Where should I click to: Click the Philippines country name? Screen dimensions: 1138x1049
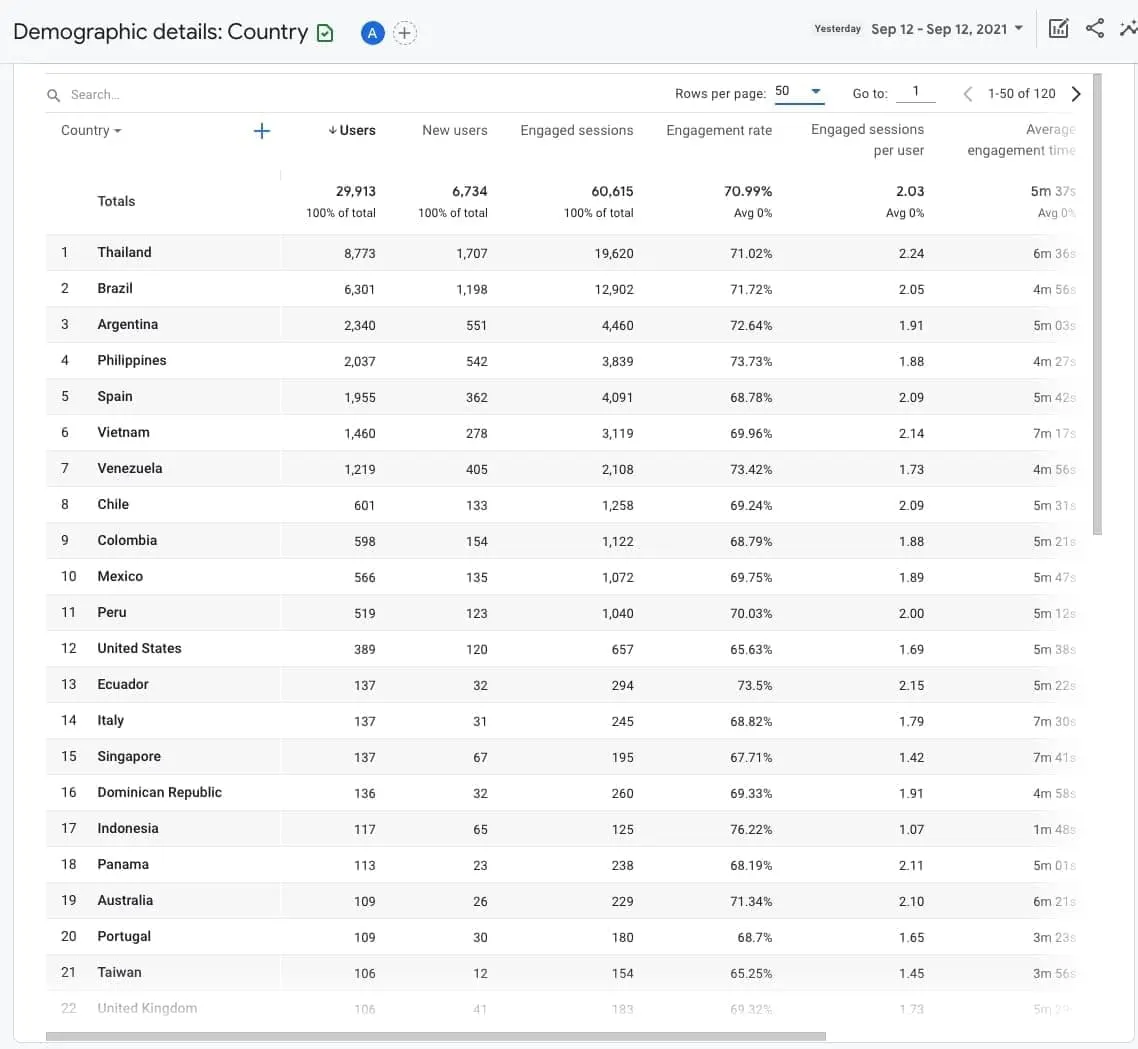pyautogui.click(x=132, y=361)
